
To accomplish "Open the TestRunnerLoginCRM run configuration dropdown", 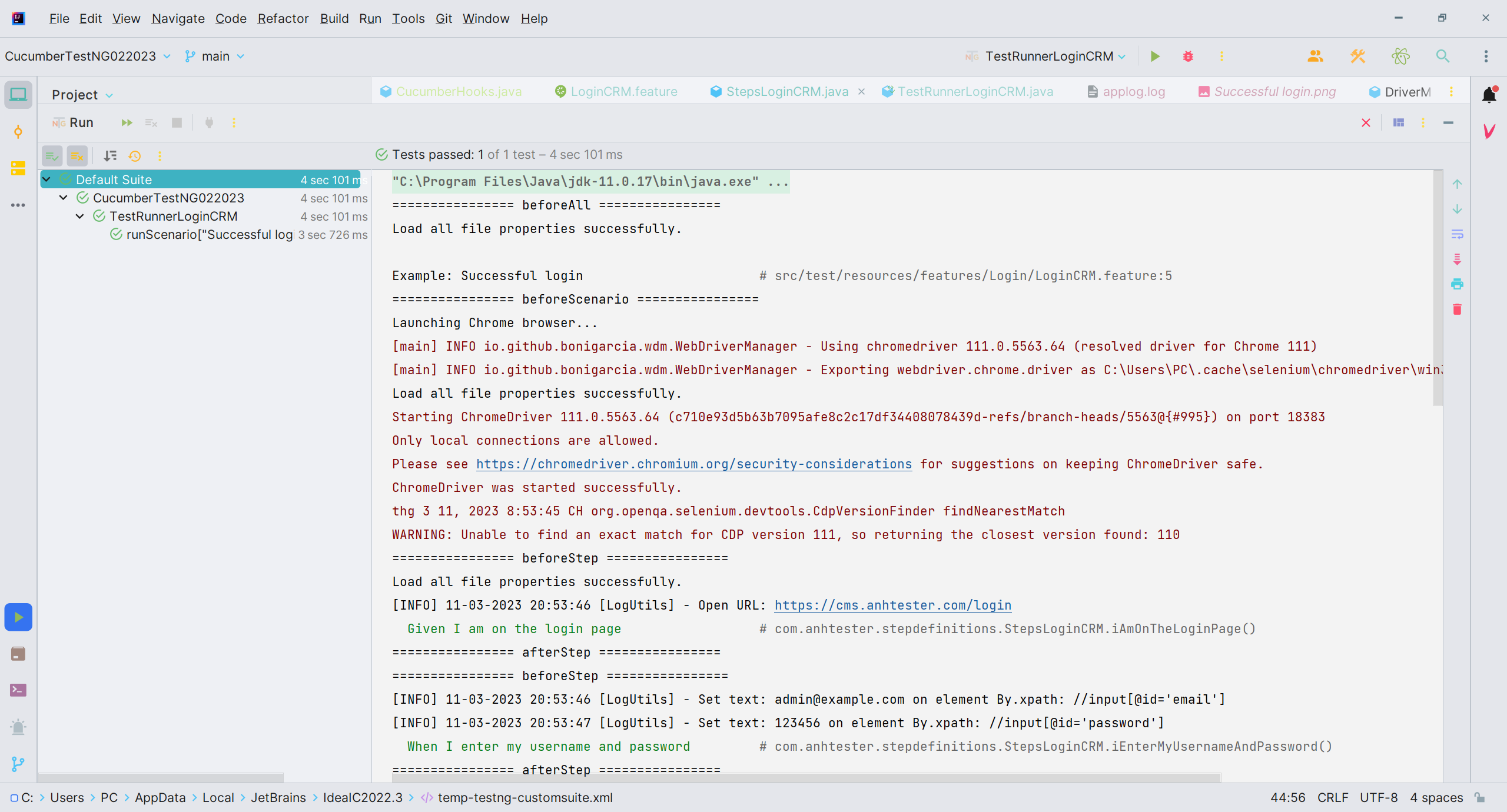I will pos(1045,56).
